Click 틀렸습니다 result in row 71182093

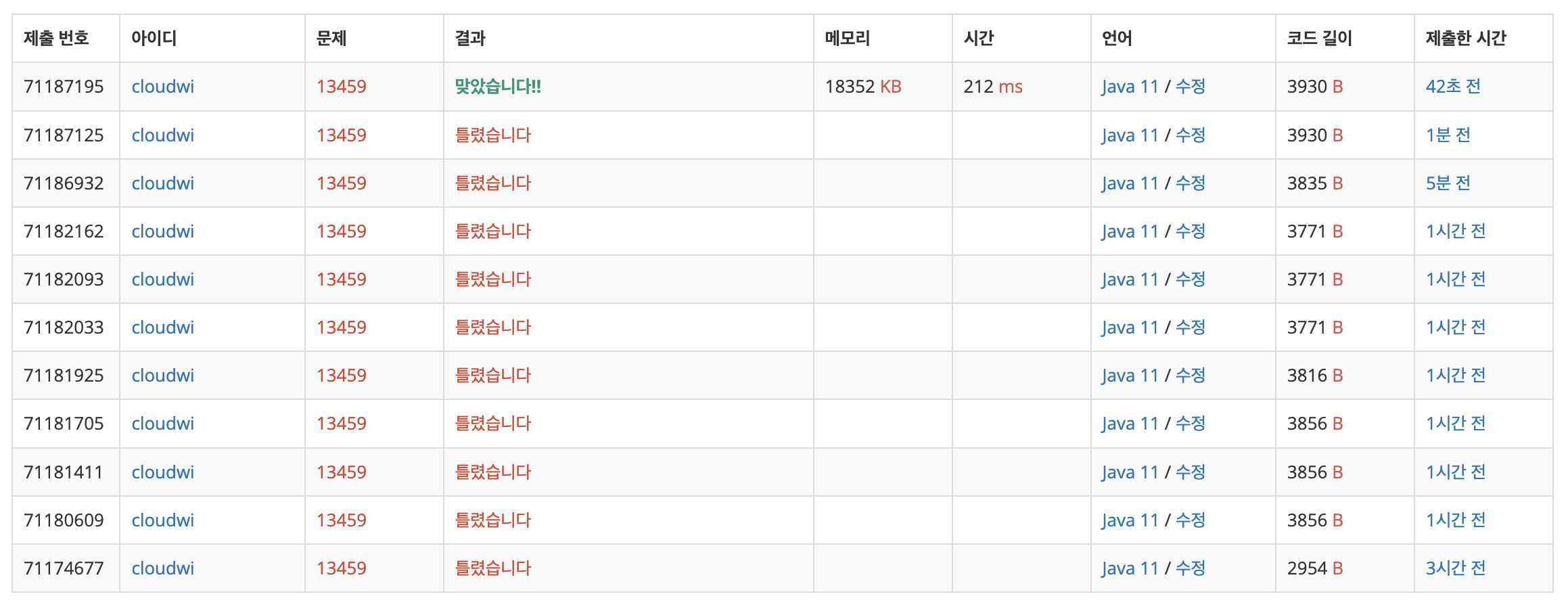point(493,279)
